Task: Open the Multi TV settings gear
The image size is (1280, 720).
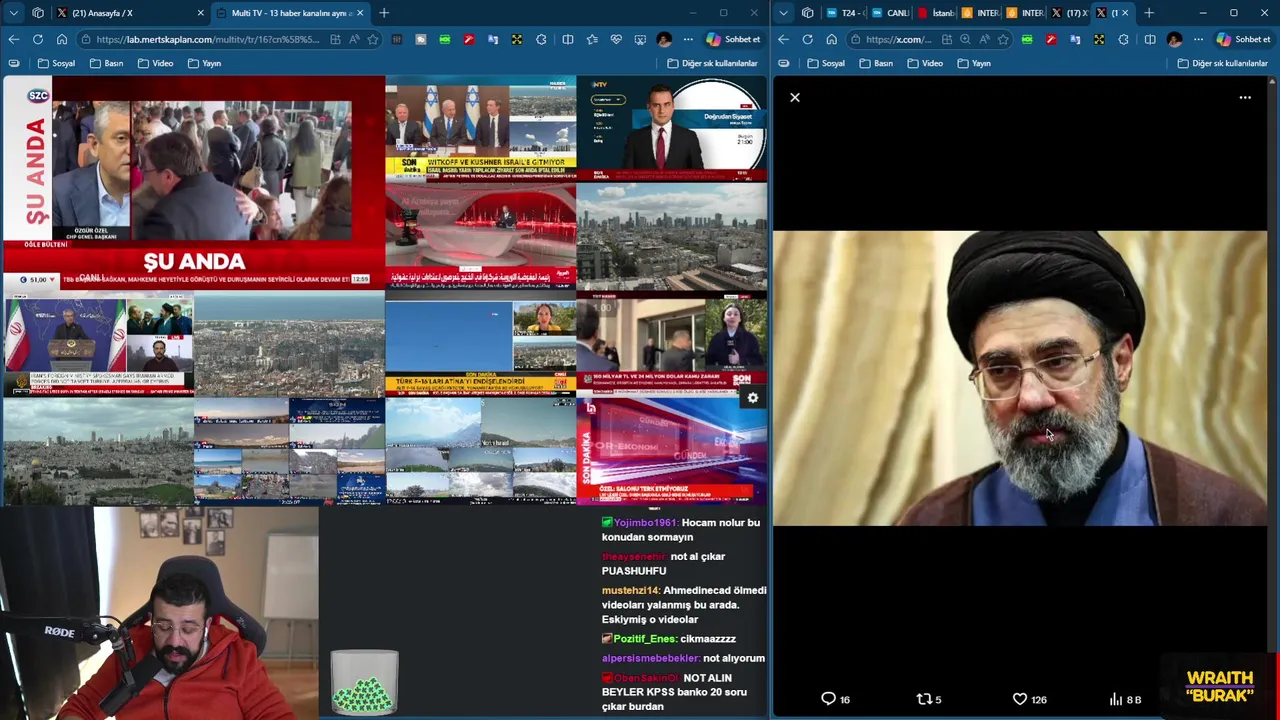Action: click(753, 398)
